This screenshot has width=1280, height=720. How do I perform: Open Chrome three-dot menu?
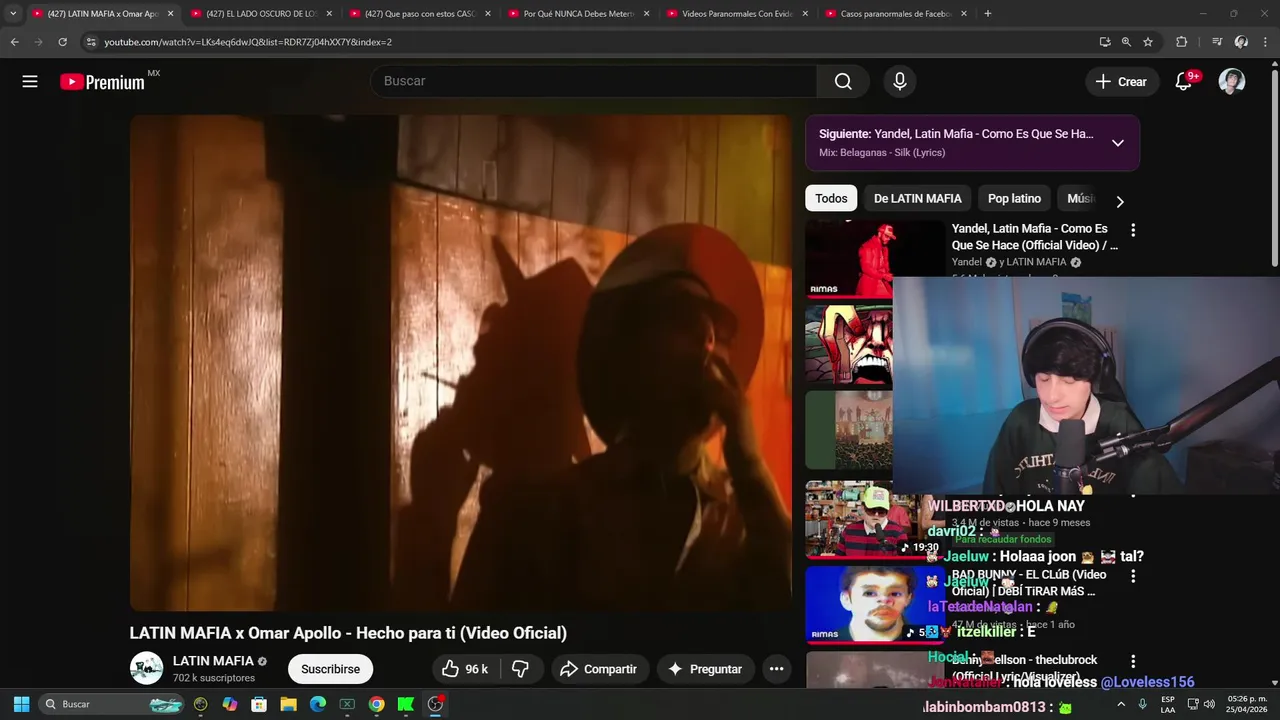1266,42
